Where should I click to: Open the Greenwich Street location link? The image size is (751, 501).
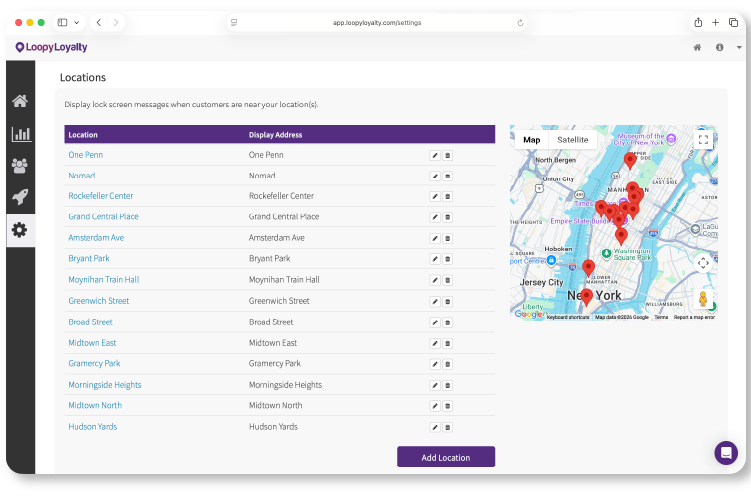pyautogui.click(x=99, y=301)
